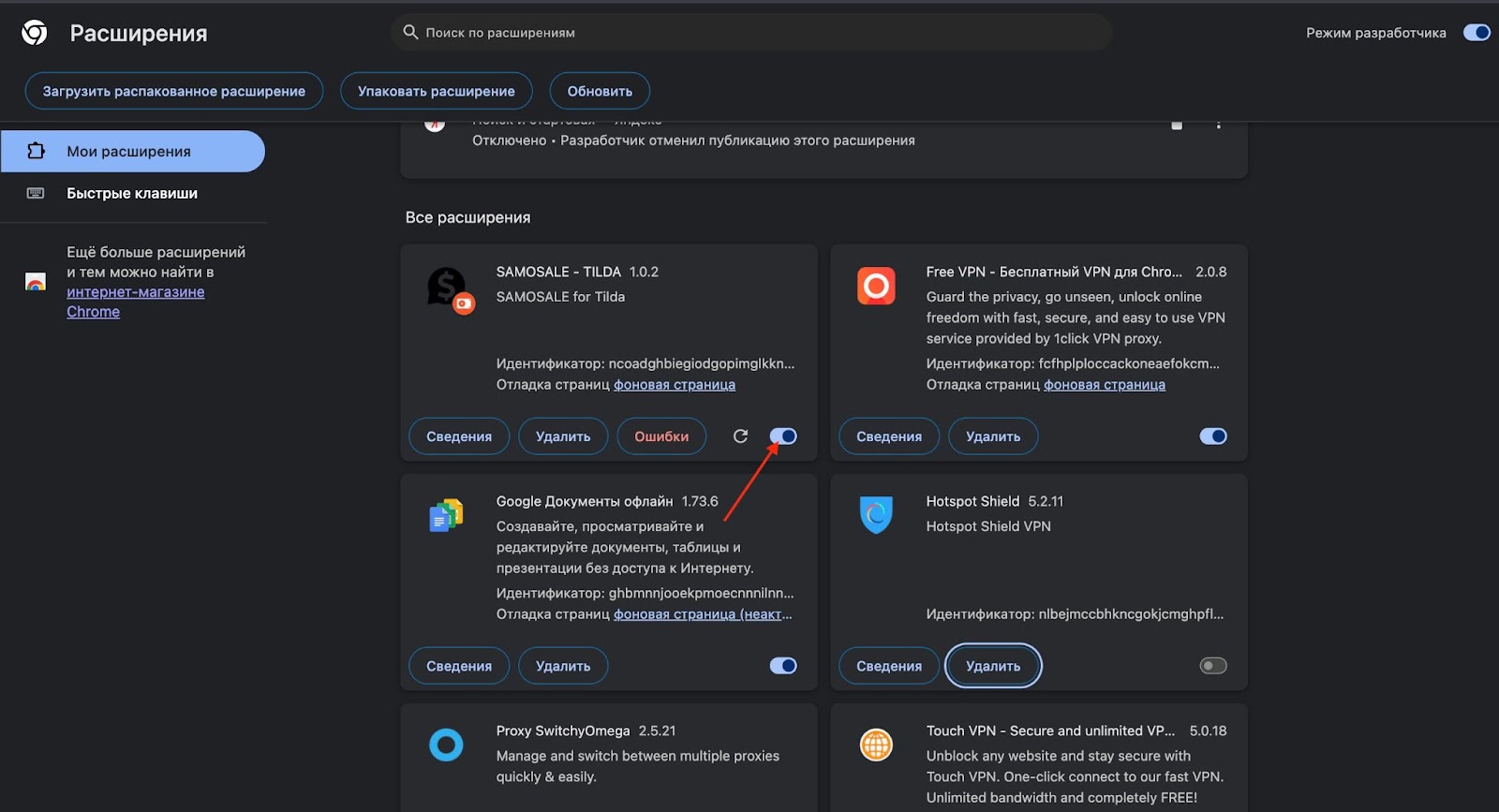
Task: Click the Hotspot Shield shield icon
Action: [x=876, y=514]
